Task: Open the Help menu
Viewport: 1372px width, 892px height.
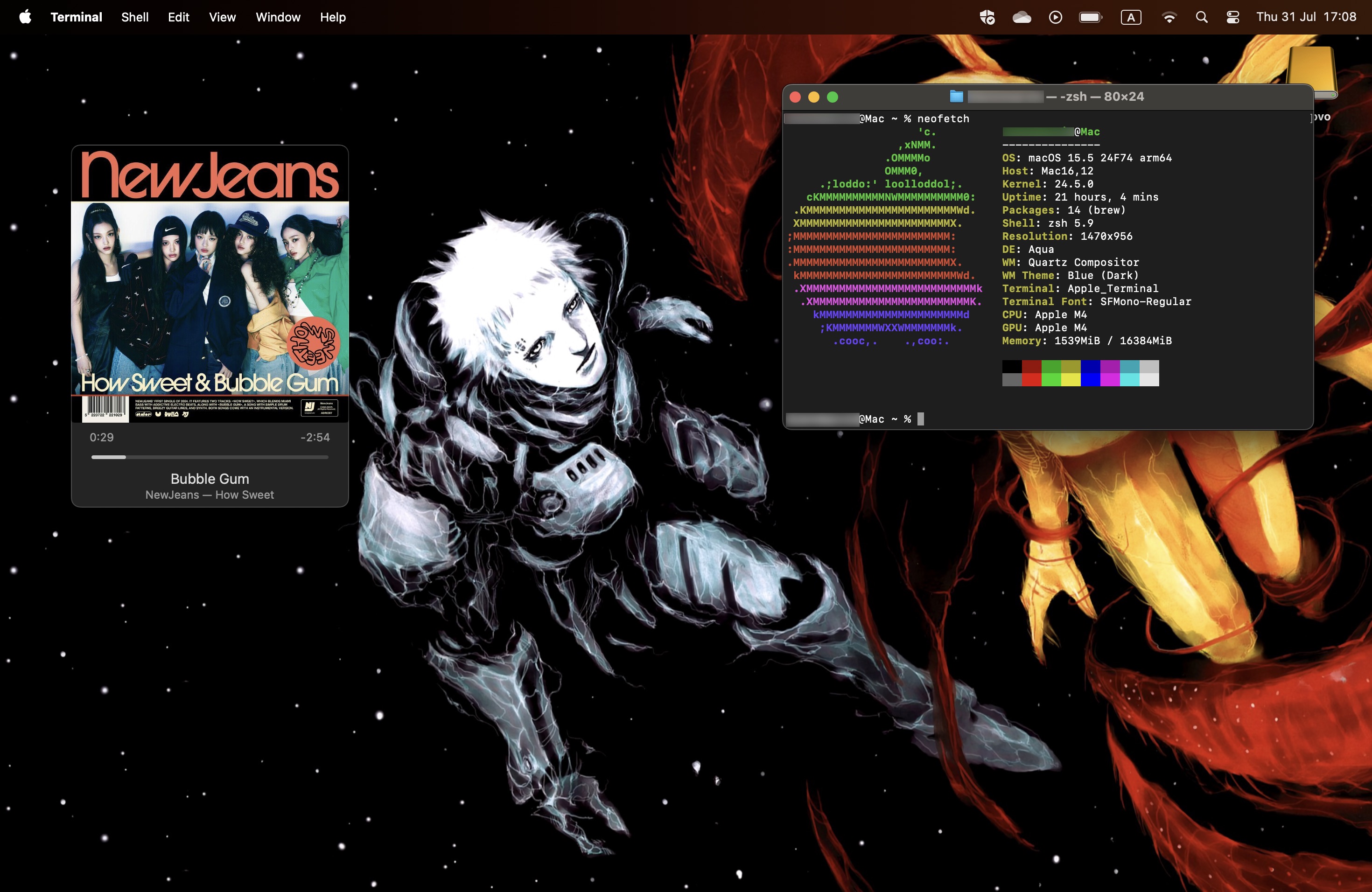Action: pos(333,17)
